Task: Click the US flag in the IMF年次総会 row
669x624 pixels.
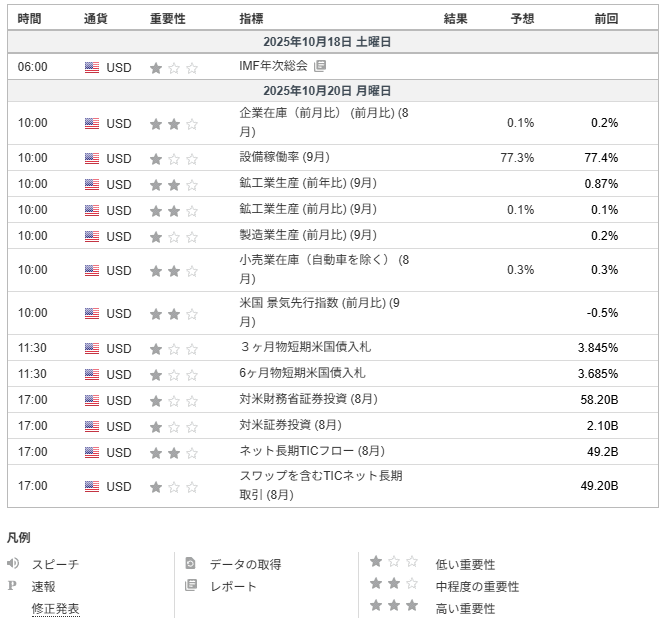Action: tap(92, 68)
